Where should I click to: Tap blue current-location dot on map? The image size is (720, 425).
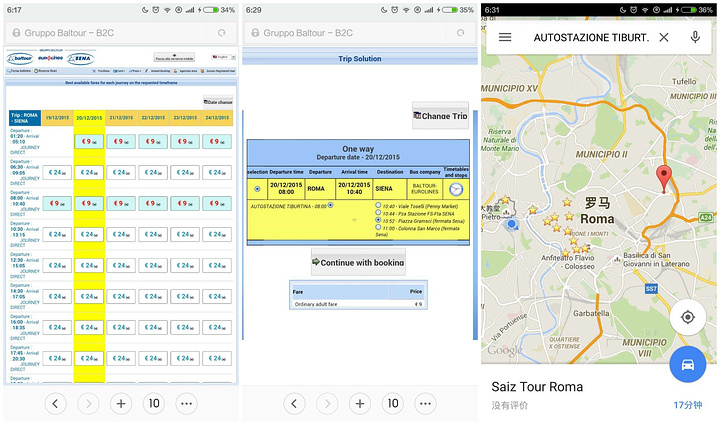click(512, 224)
